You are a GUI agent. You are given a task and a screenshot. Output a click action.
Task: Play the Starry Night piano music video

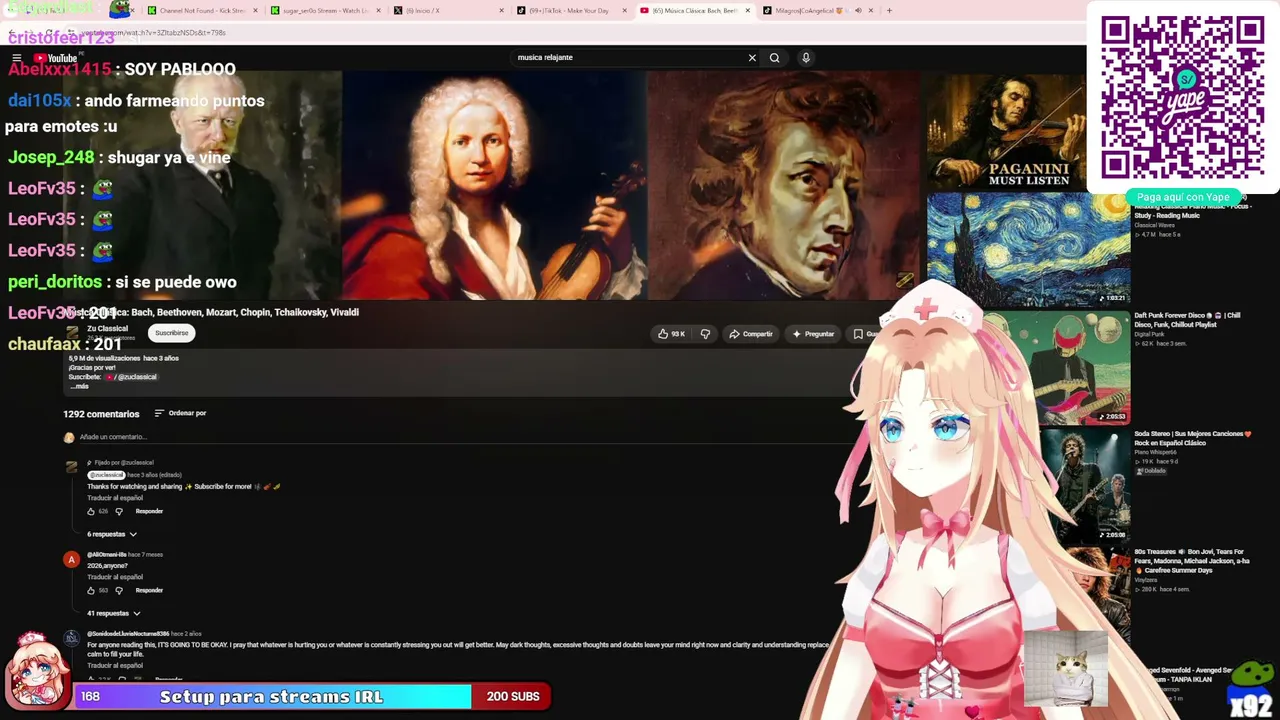click(x=1028, y=249)
